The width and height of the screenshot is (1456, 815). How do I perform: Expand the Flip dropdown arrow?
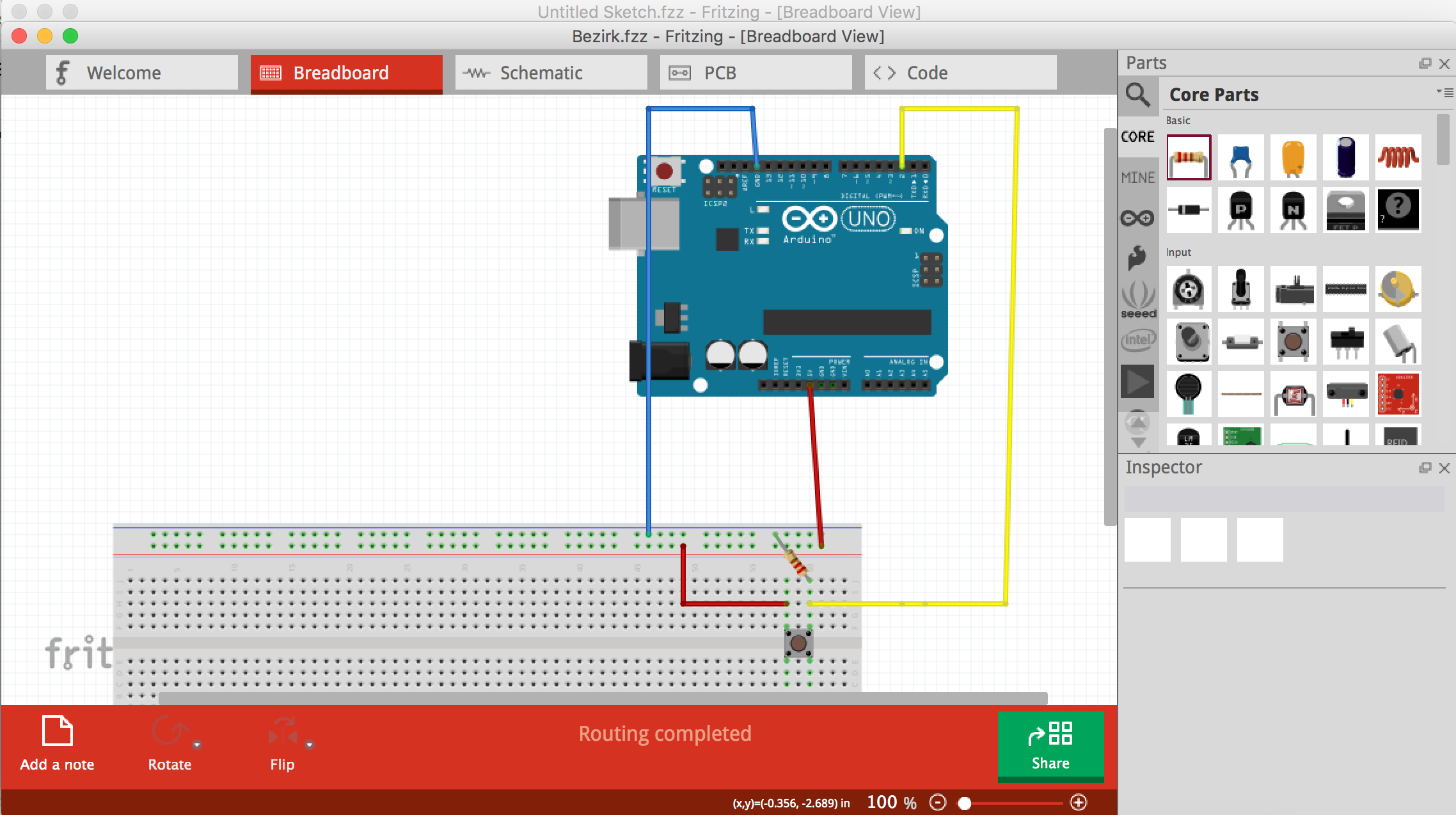(x=310, y=745)
